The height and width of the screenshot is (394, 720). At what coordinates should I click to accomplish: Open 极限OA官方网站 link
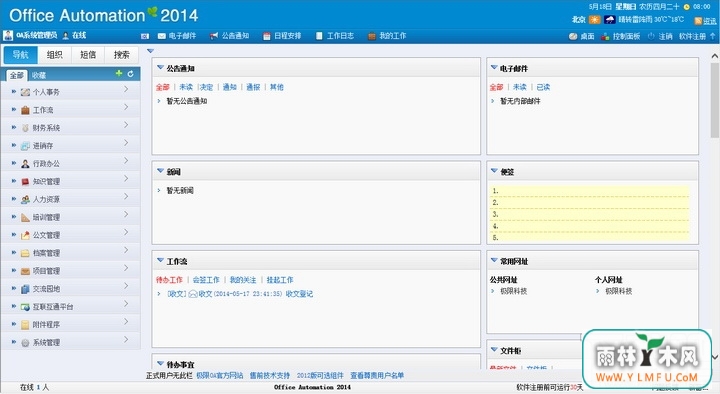[219, 376]
